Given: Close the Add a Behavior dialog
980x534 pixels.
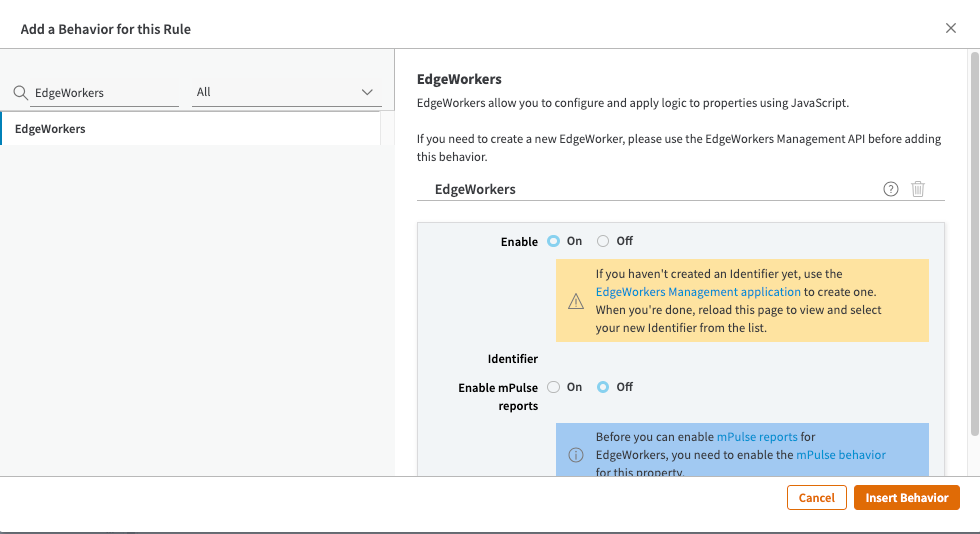Looking at the screenshot, I should (951, 28).
